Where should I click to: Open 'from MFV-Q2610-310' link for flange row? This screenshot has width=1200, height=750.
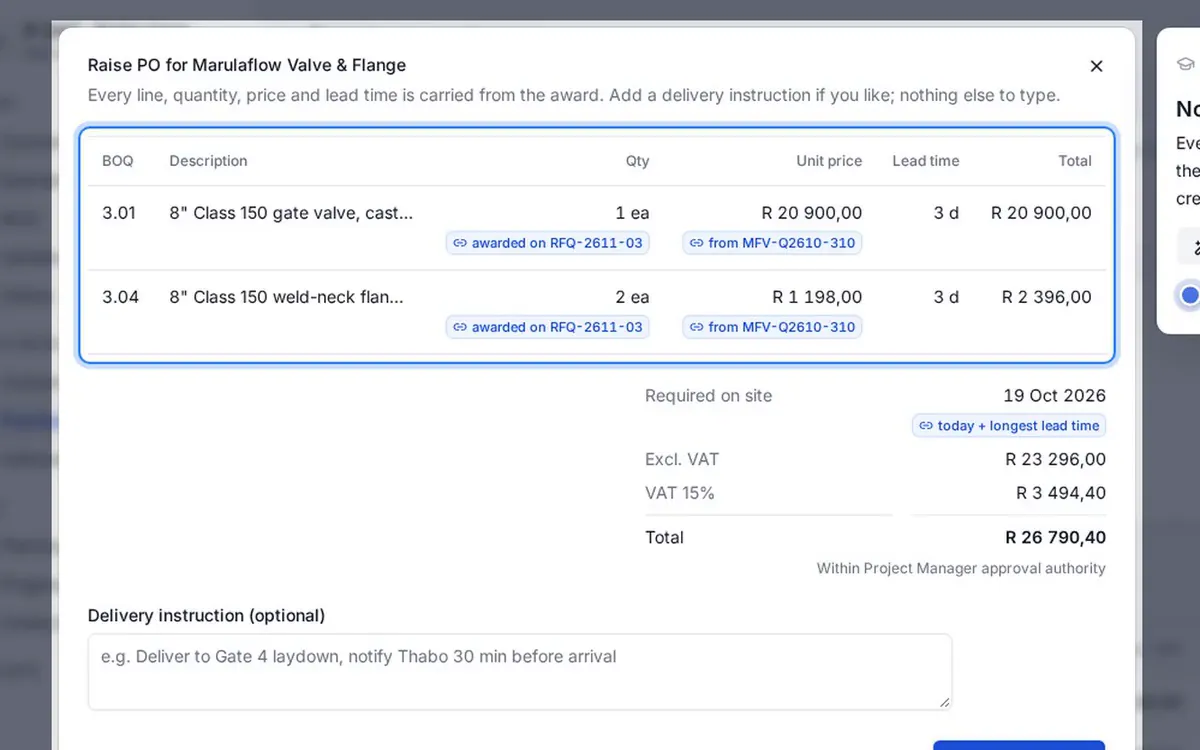[x=772, y=327]
